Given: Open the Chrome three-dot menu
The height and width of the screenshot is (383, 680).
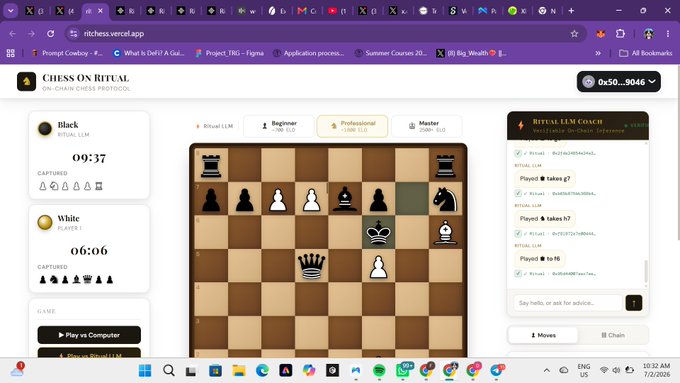Looking at the screenshot, I should pyautogui.click(x=668, y=33).
